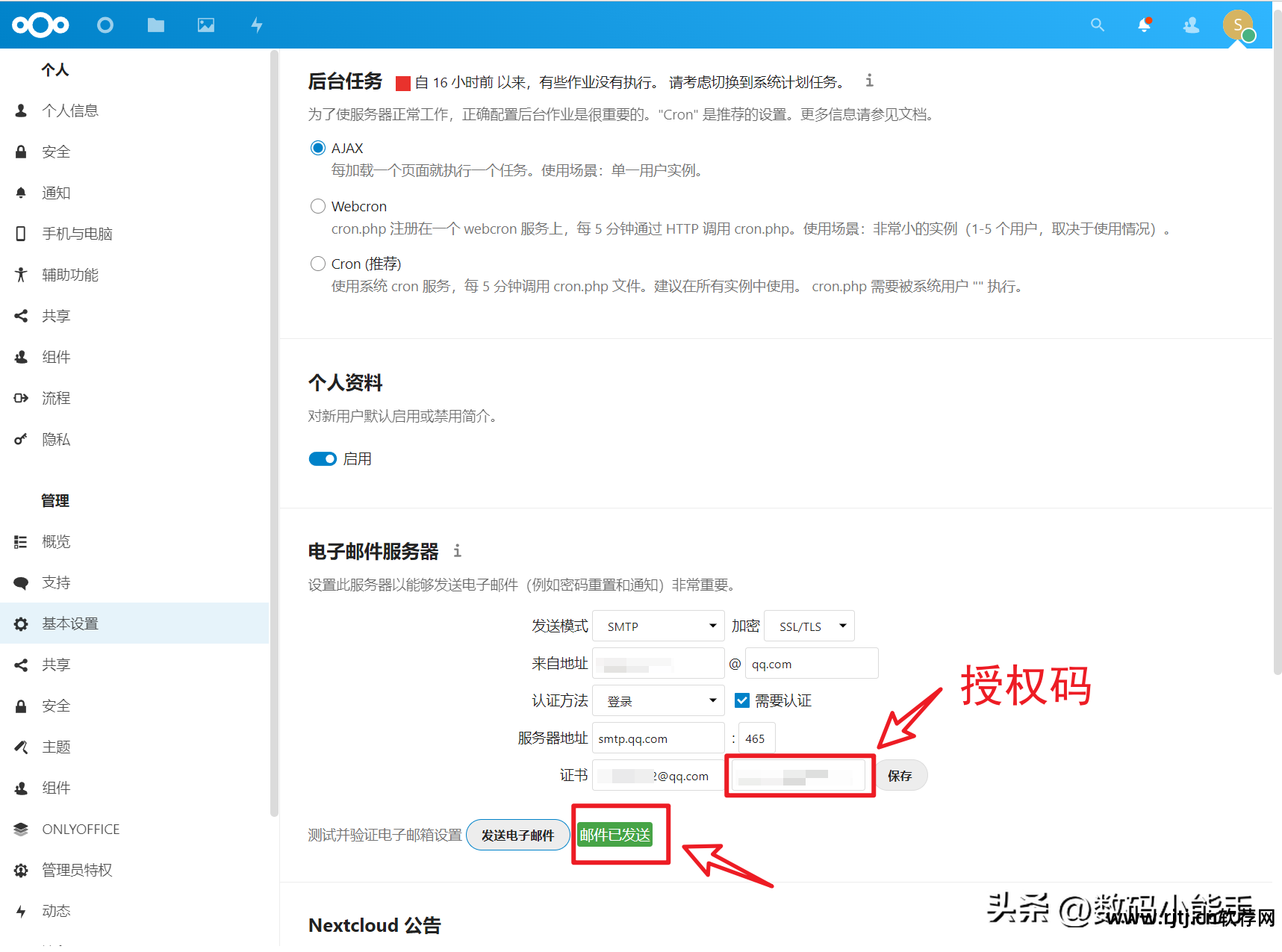The height and width of the screenshot is (952, 1282).
Task: Toggle the 启用 profile switch
Action: coord(323,458)
